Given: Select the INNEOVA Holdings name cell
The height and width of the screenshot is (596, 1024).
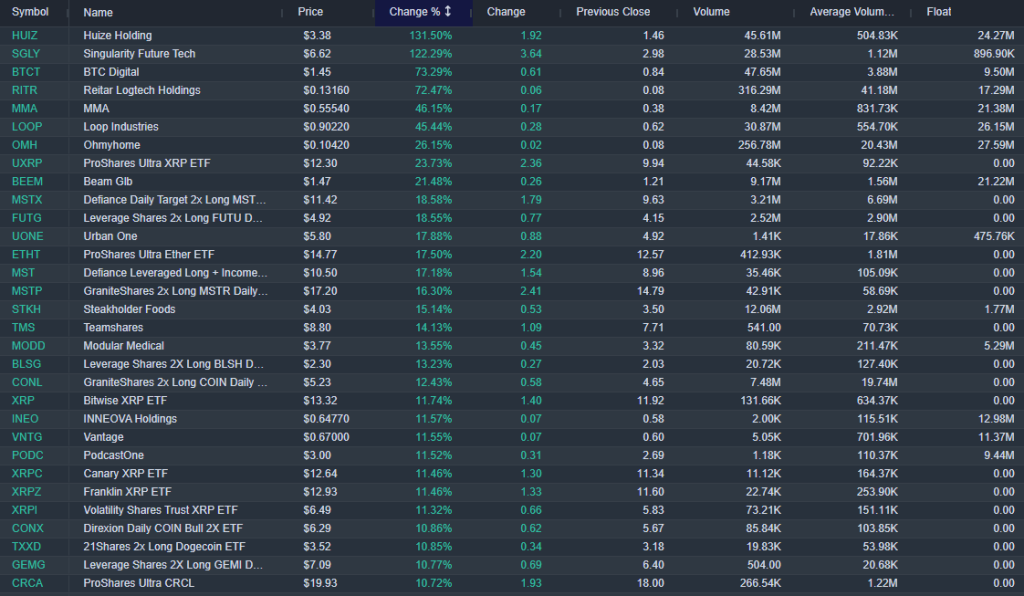Looking at the screenshot, I should pos(130,419).
